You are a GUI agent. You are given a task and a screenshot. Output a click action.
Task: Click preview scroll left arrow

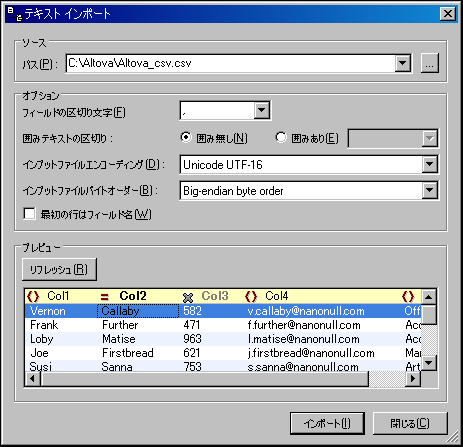click(x=33, y=379)
